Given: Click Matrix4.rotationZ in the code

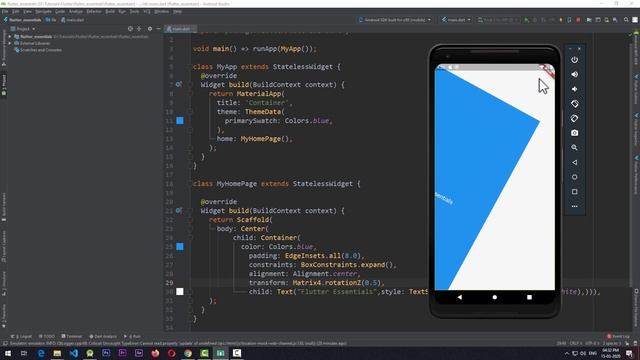Looking at the screenshot, I should click(326, 282).
